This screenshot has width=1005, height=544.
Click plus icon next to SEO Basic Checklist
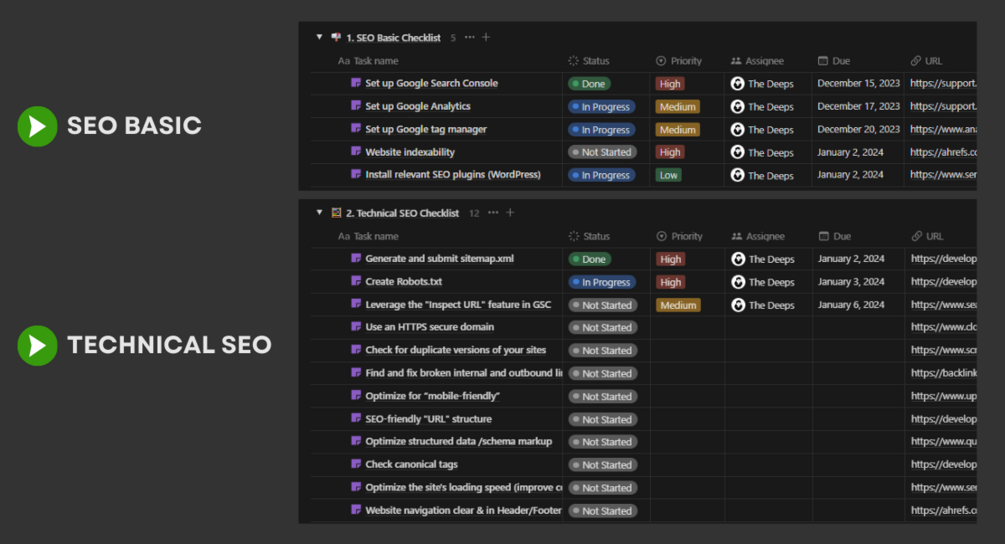(486, 38)
